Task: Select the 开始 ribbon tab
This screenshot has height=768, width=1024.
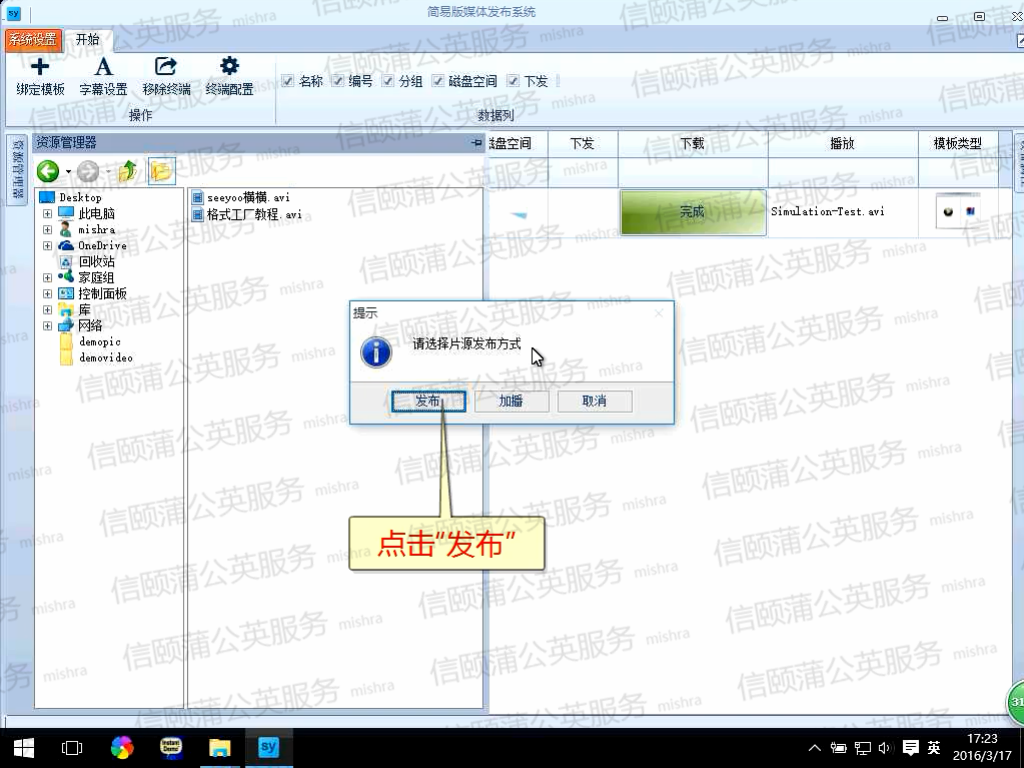Action: (x=88, y=39)
